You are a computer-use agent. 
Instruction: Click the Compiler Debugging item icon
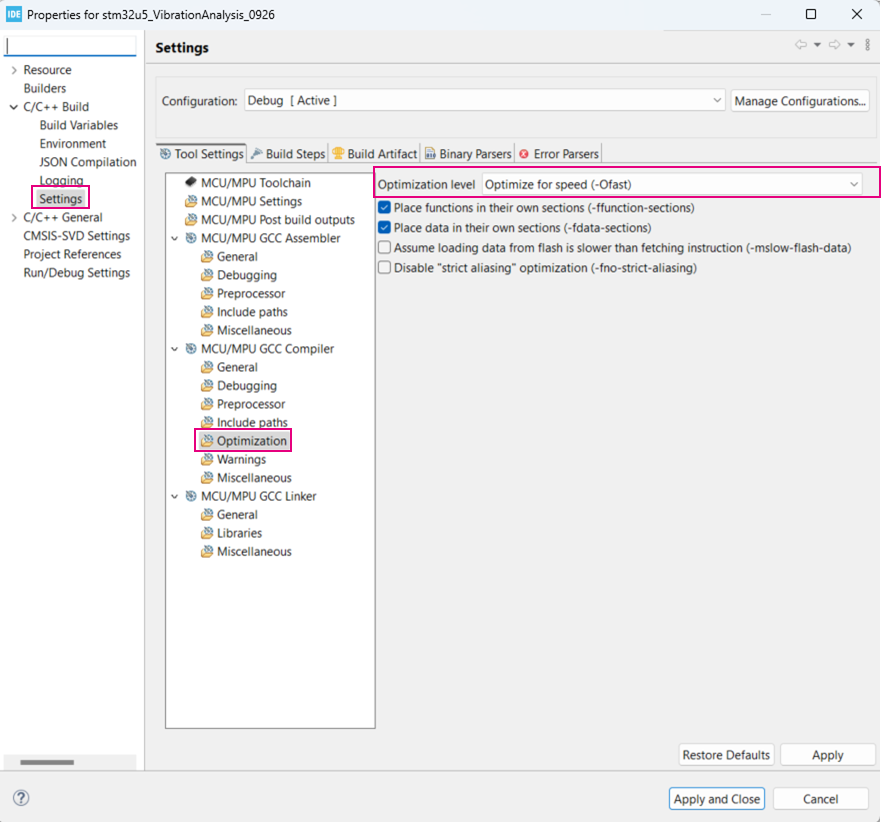coord(207,385)
